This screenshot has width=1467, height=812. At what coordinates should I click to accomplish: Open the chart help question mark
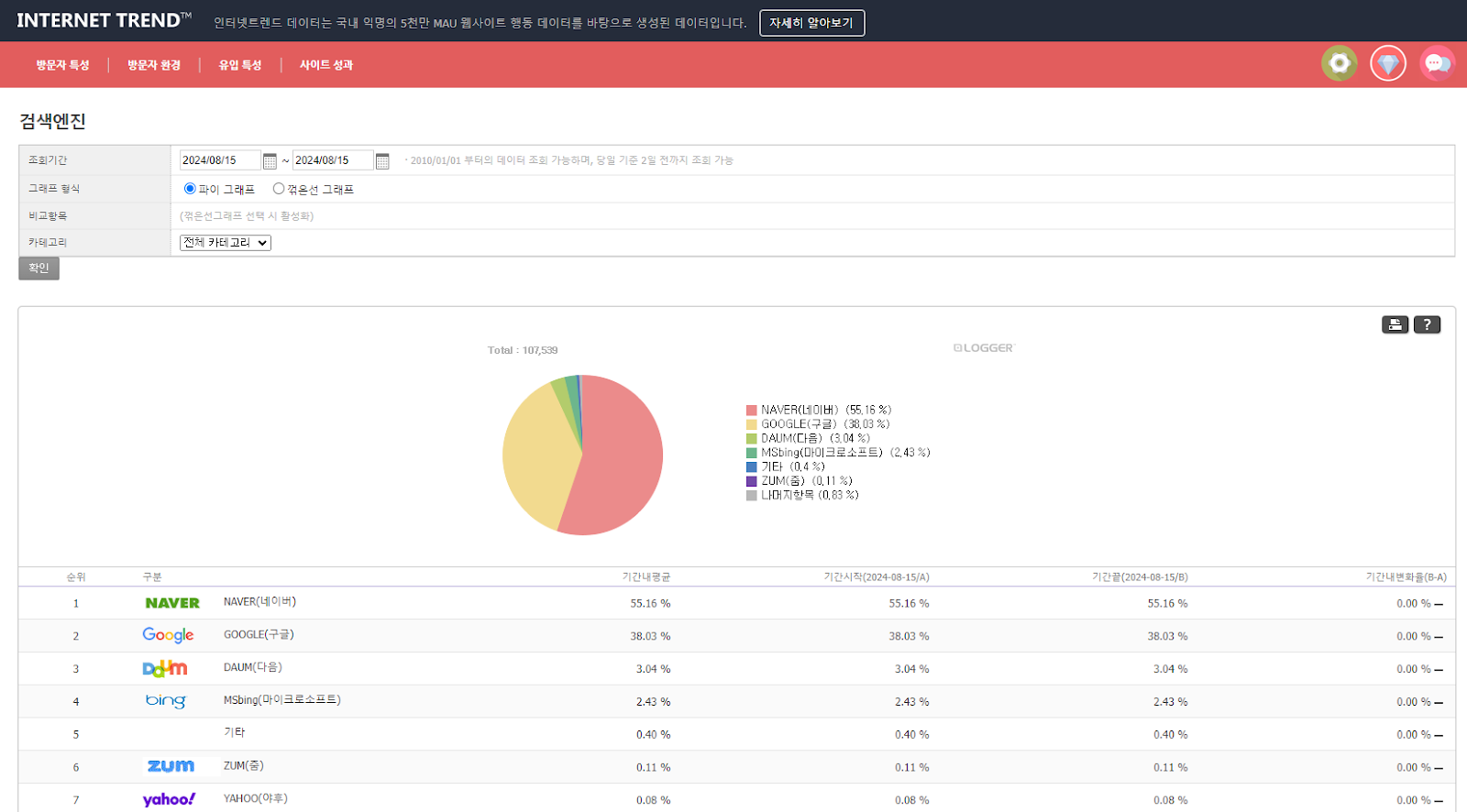(x=1427, y=324)
